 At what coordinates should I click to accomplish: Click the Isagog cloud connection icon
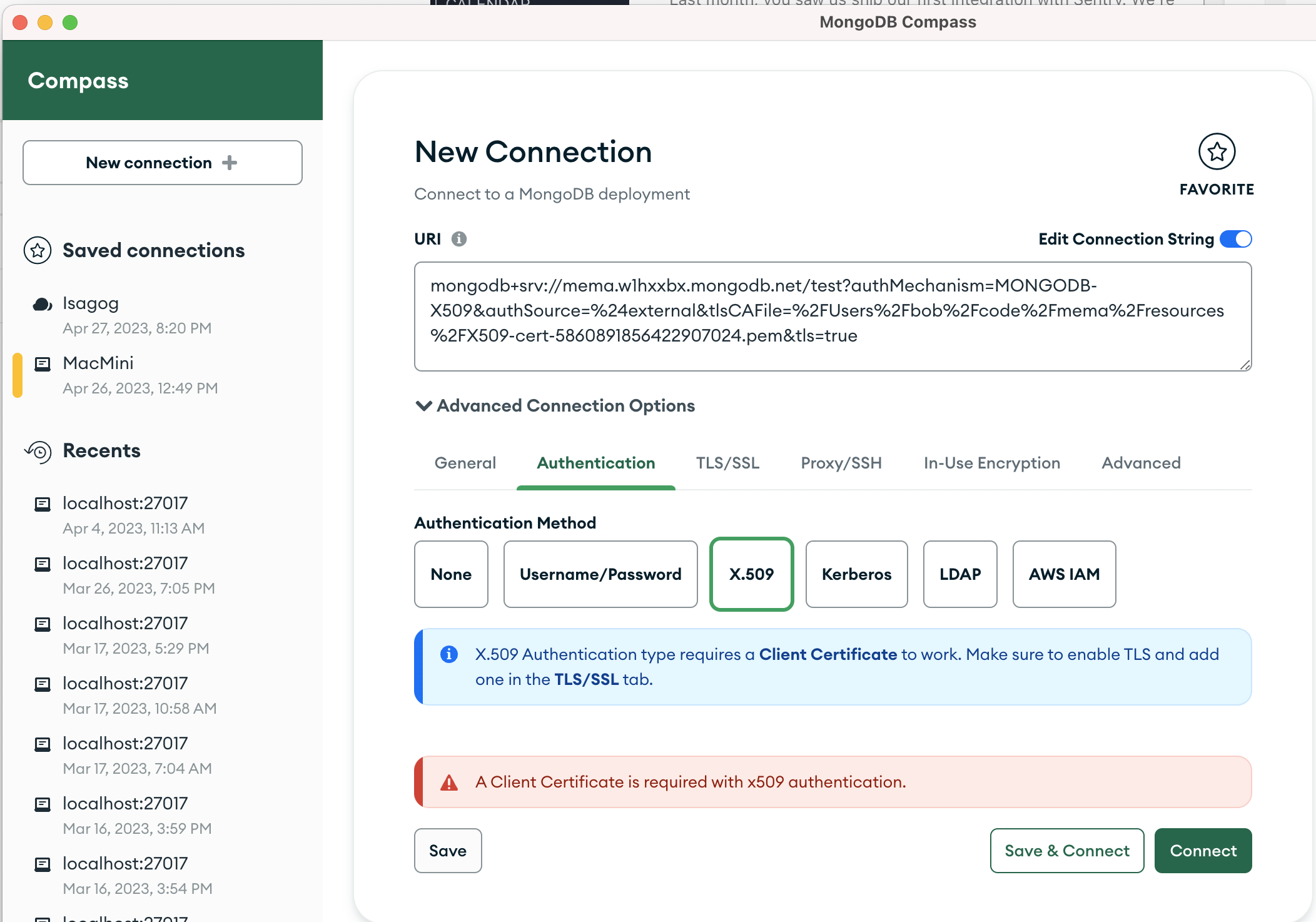pyautogui.click(x=42, y=305)
